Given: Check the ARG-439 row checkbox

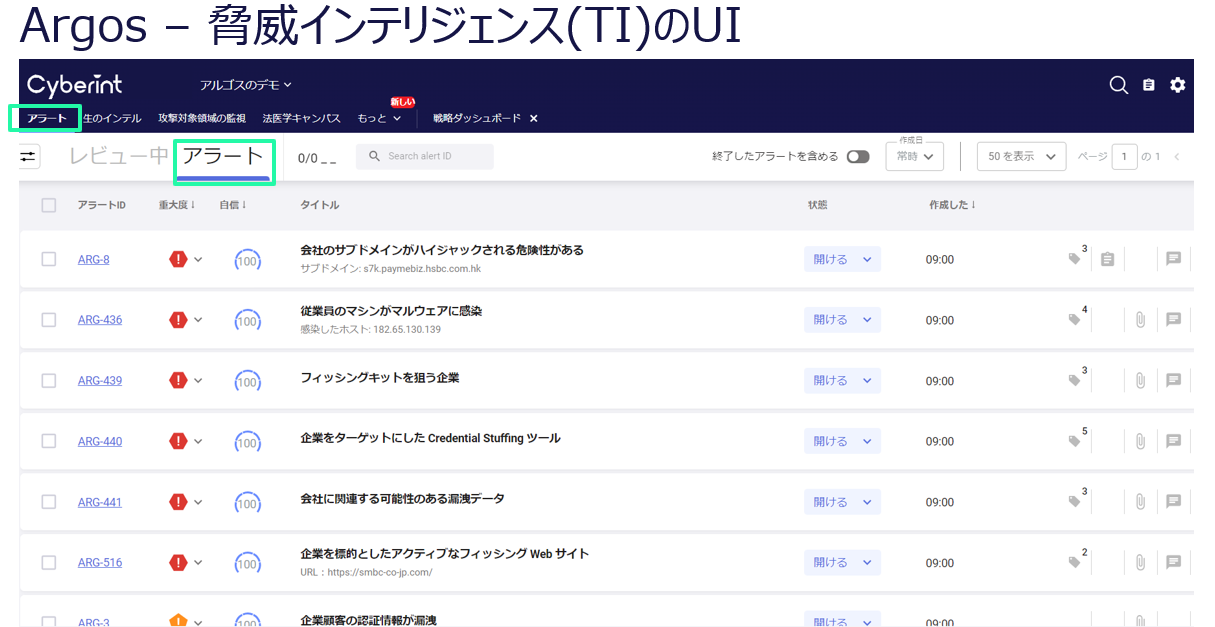Looking at the screenshot, I should (x=49, y=380).
